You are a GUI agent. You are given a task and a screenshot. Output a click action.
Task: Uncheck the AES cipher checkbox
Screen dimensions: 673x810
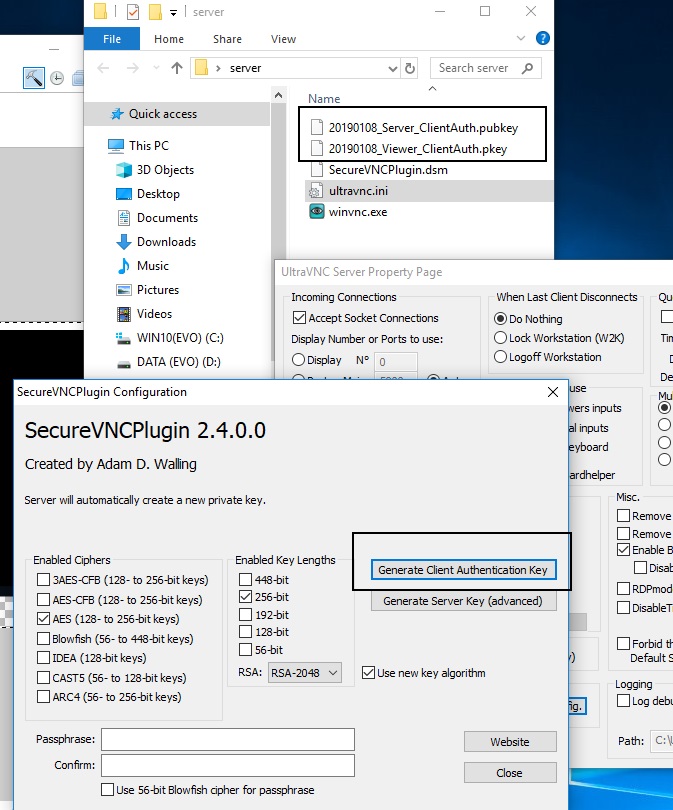tap(43, 618)
